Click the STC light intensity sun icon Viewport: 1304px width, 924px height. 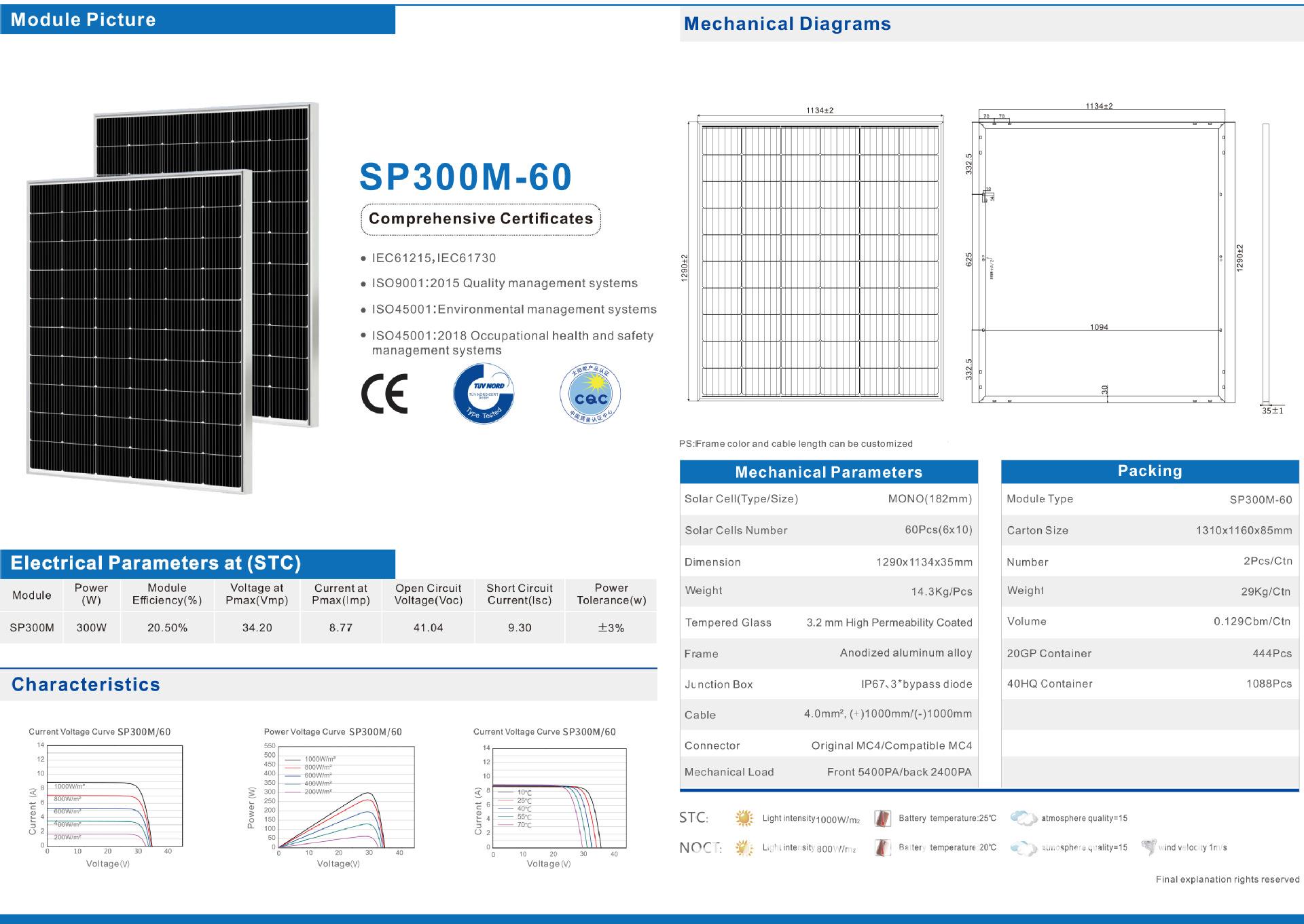tap(744, 818)
